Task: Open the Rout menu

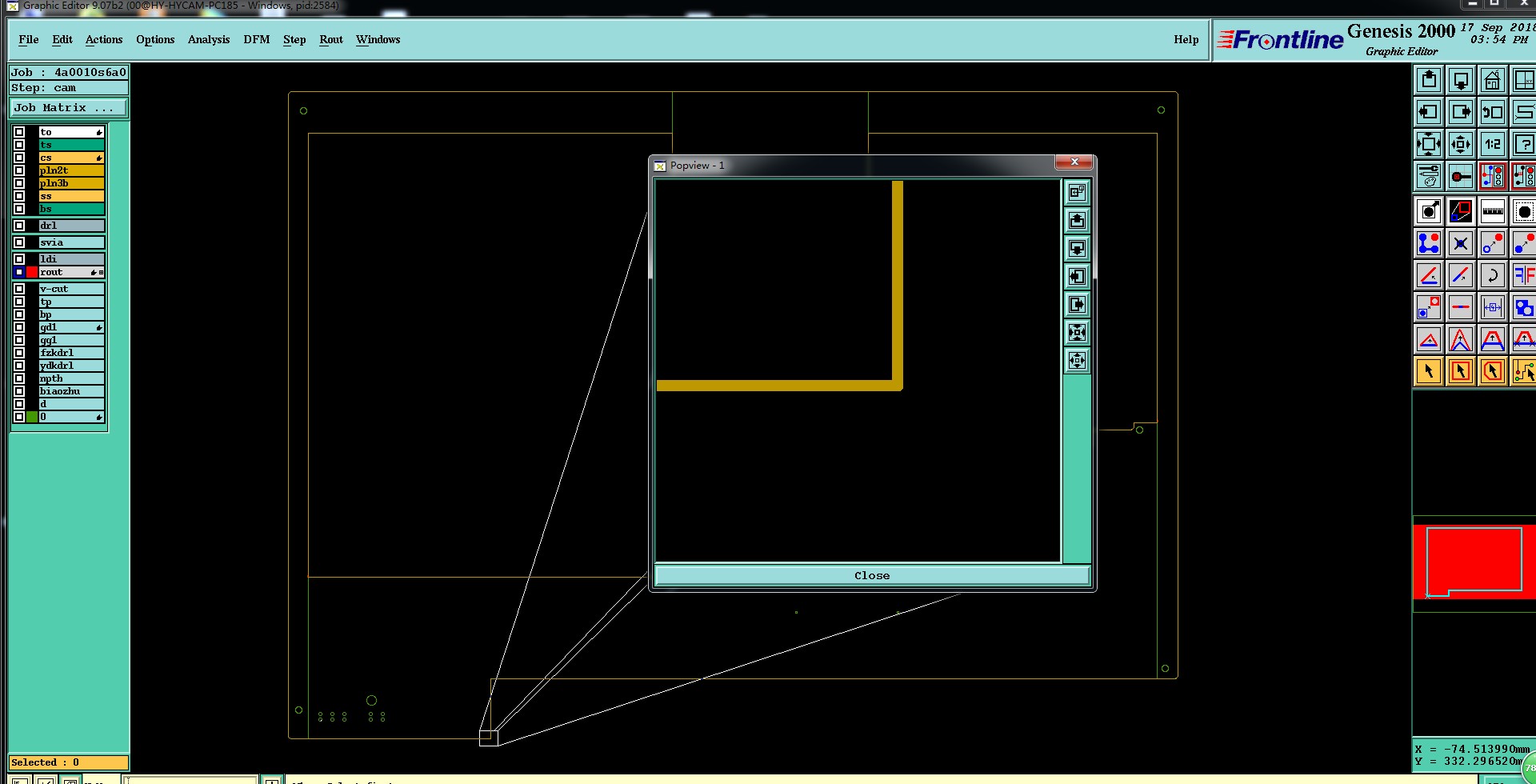Action: [x=331, y=39]
